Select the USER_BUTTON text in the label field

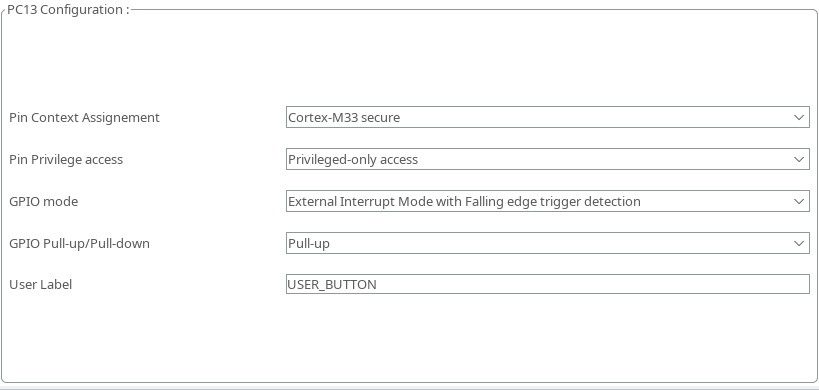332,285
